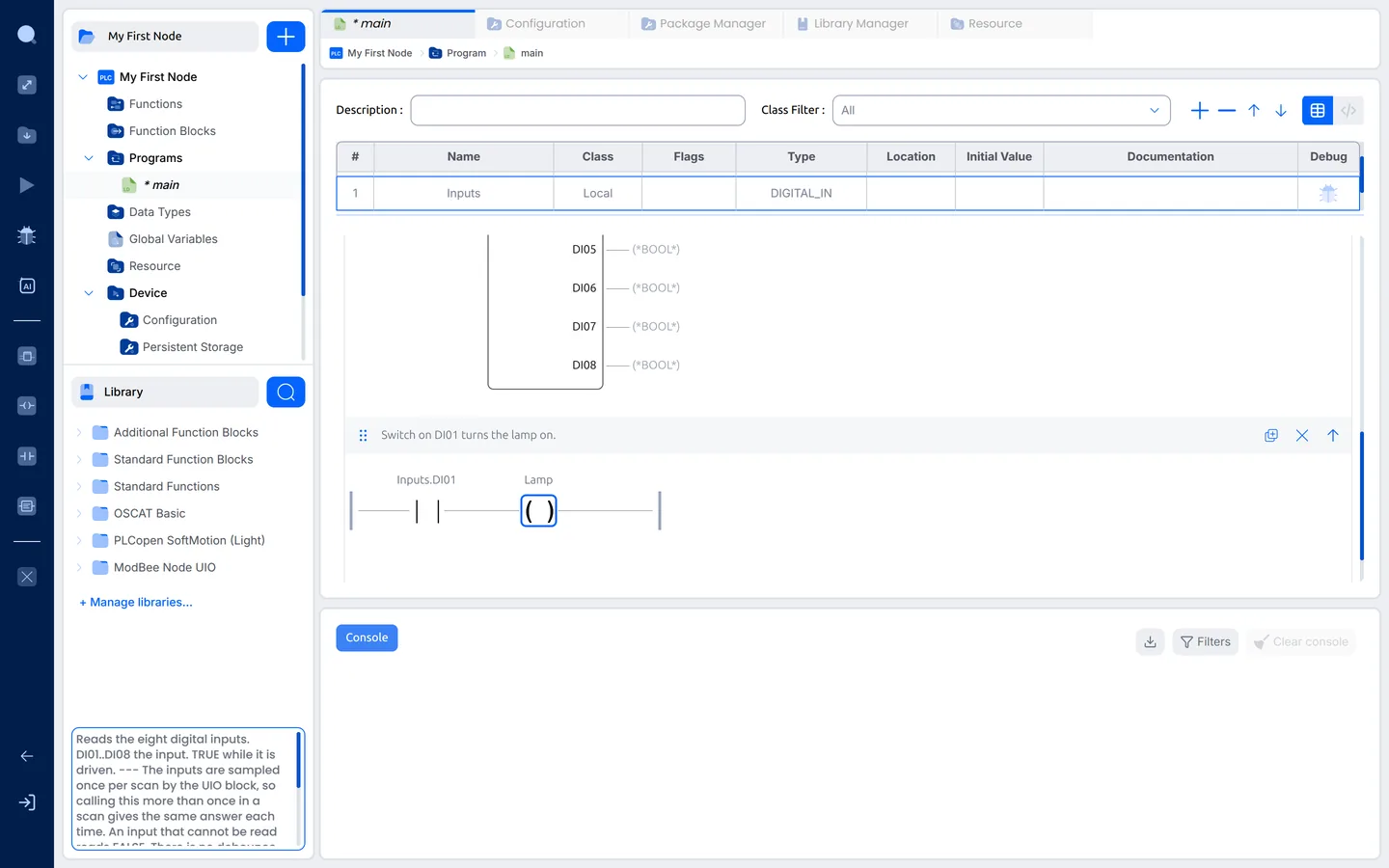
Task: Open the Class Filter dropdown
Action: [1001, 111]
